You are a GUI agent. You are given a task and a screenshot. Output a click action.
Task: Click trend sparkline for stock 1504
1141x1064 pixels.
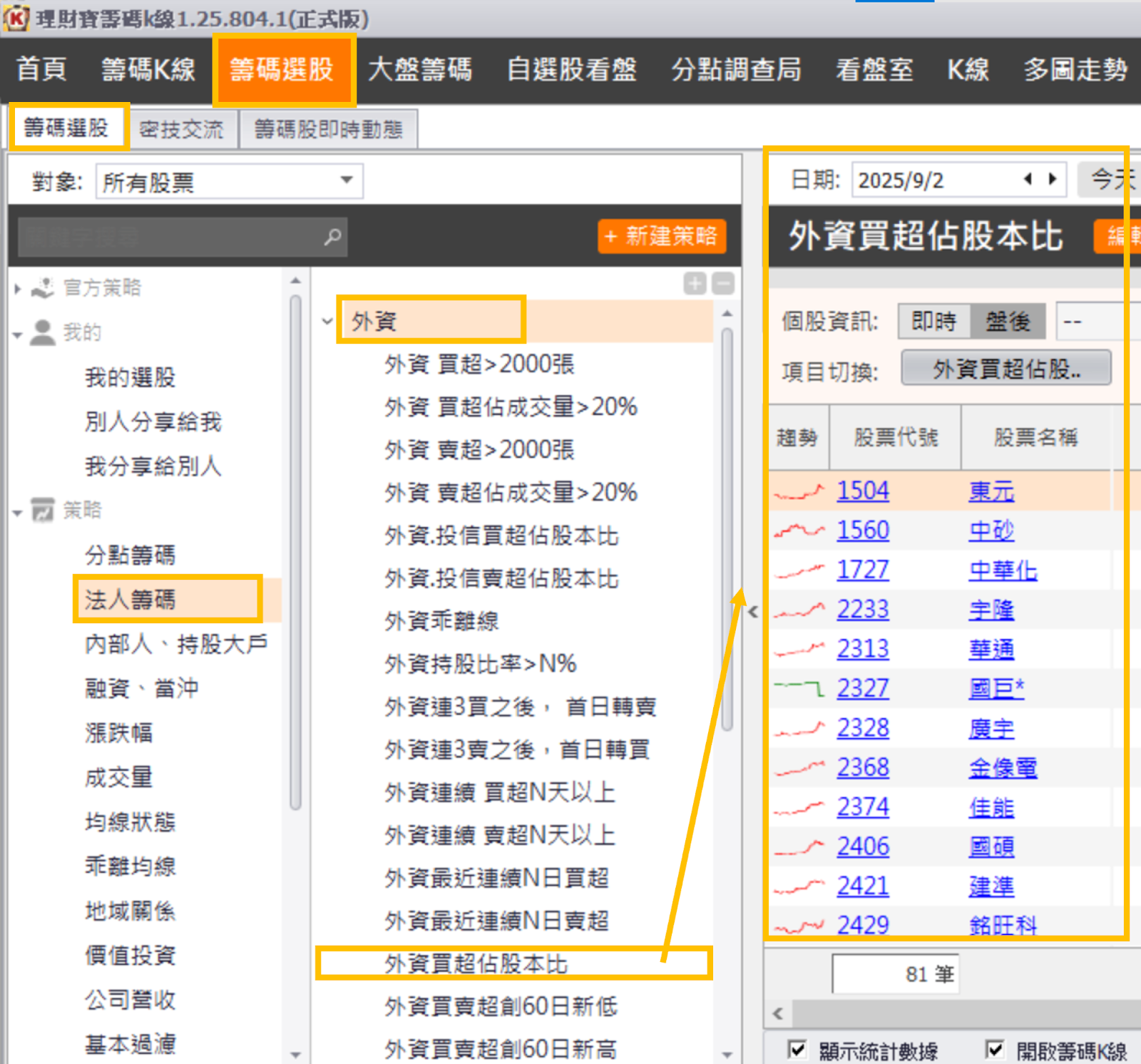click(799, 491)
